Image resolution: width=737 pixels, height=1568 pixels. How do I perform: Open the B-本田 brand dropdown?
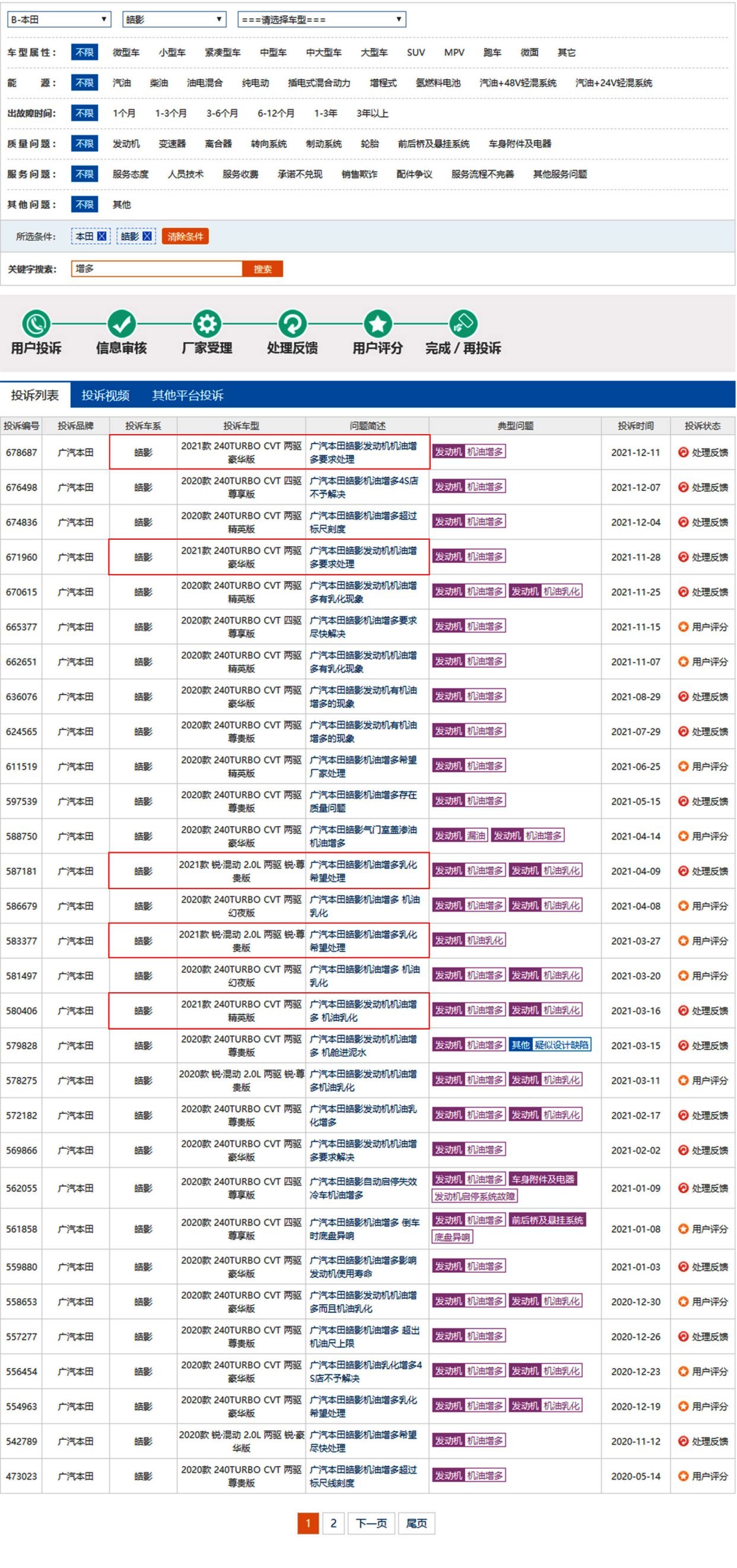tap(59, 20)
